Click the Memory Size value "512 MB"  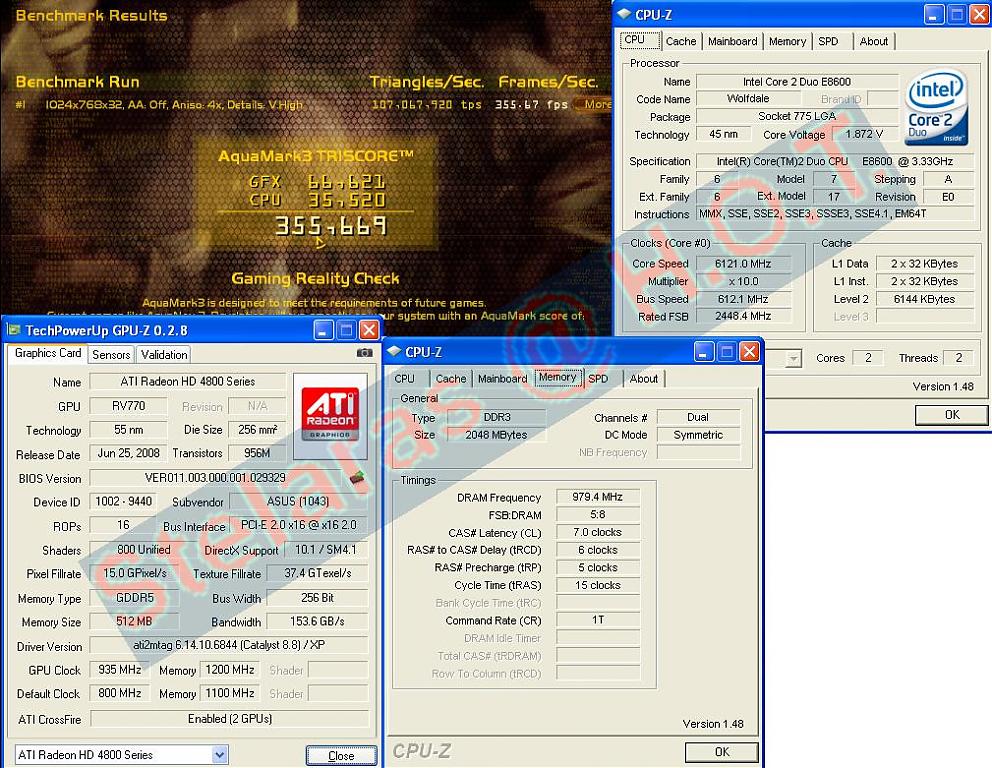pos(135,622)
